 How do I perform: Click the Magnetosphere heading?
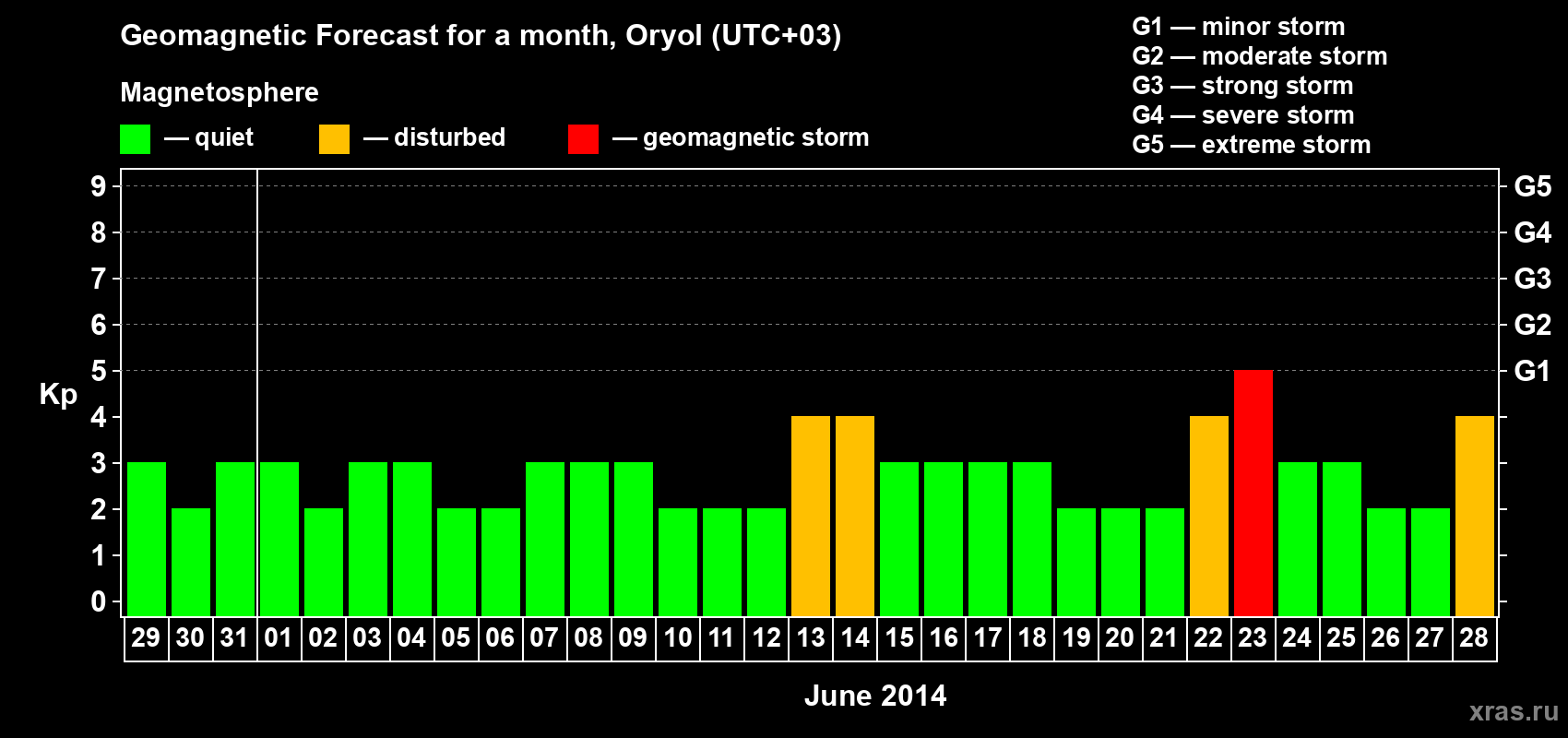(220, 92)
